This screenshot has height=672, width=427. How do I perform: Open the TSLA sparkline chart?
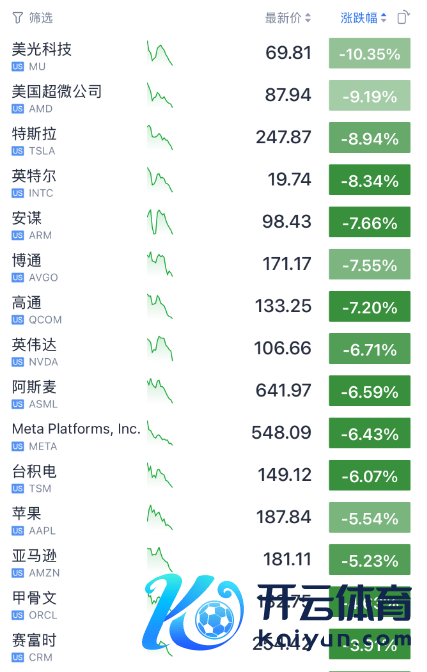tap(160, 138)
